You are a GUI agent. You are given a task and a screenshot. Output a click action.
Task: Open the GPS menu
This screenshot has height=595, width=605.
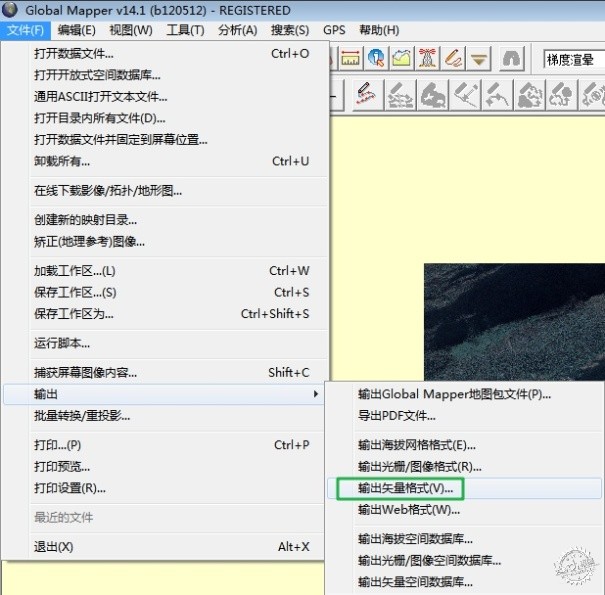(334, 30)
